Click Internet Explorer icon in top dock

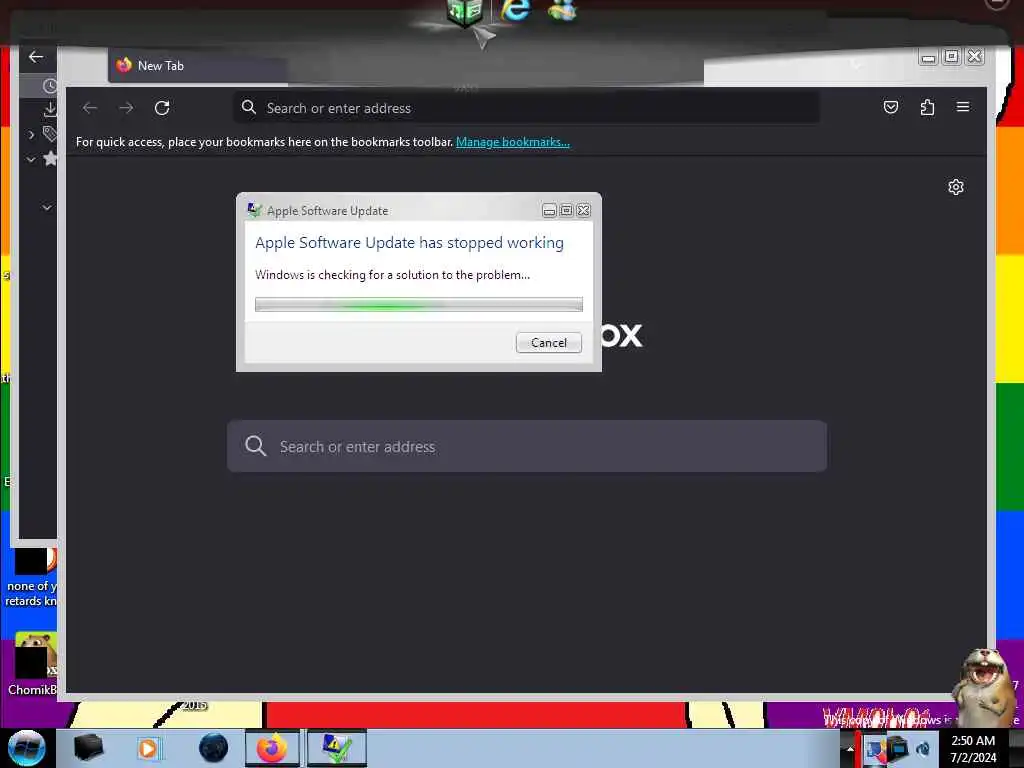[x=515, y=12]
